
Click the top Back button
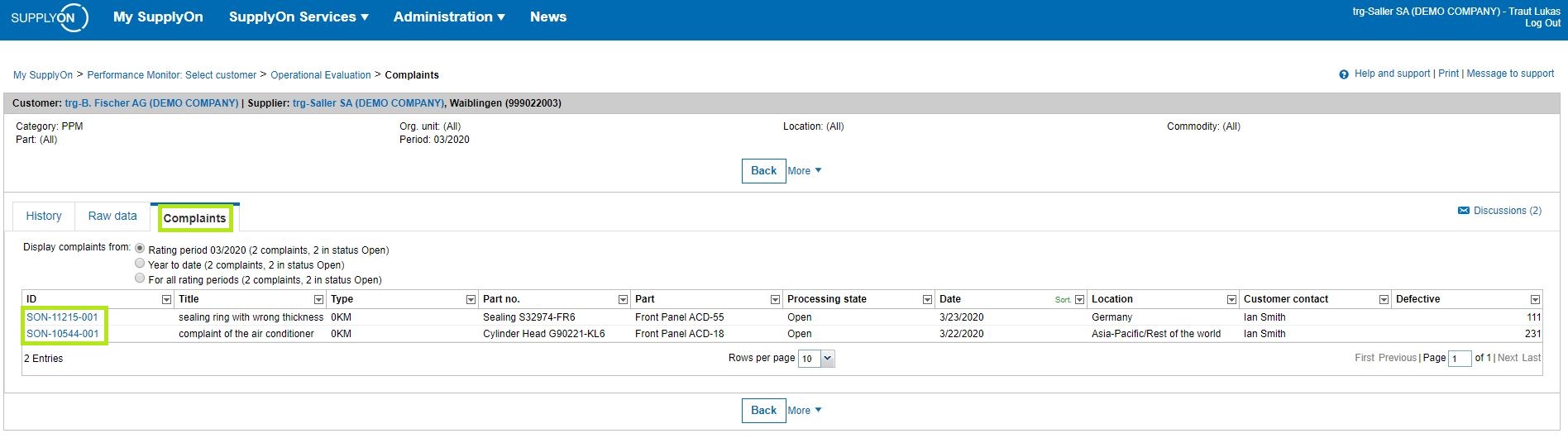[763, 171]
